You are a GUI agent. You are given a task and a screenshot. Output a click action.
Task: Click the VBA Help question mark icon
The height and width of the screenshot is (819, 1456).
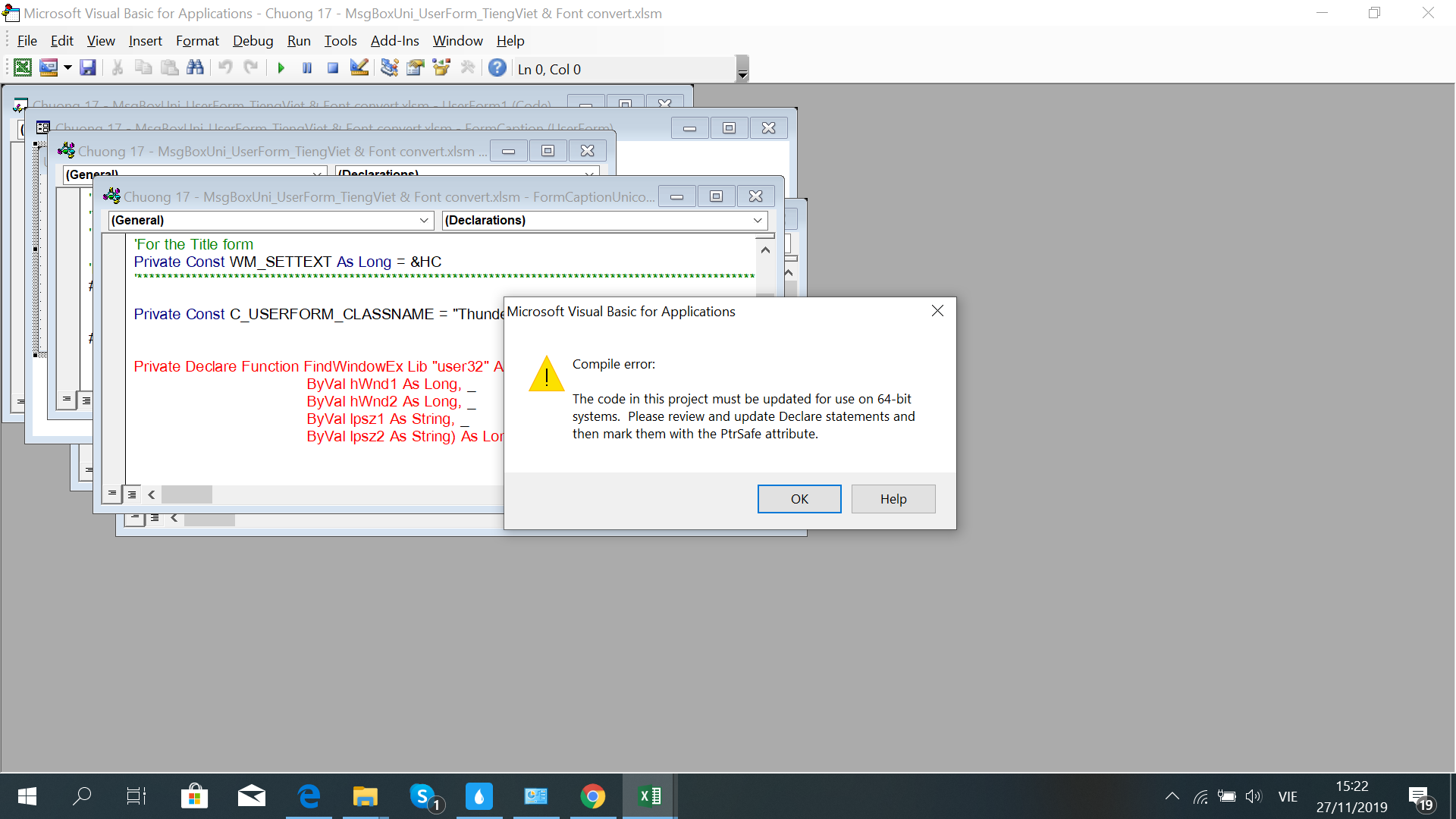pyautogui.click(x=497, y=68)
